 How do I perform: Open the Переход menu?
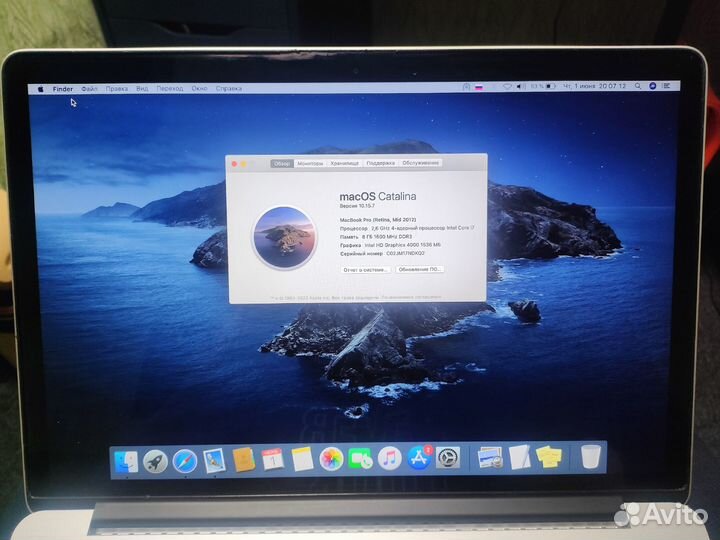[170, 88]
